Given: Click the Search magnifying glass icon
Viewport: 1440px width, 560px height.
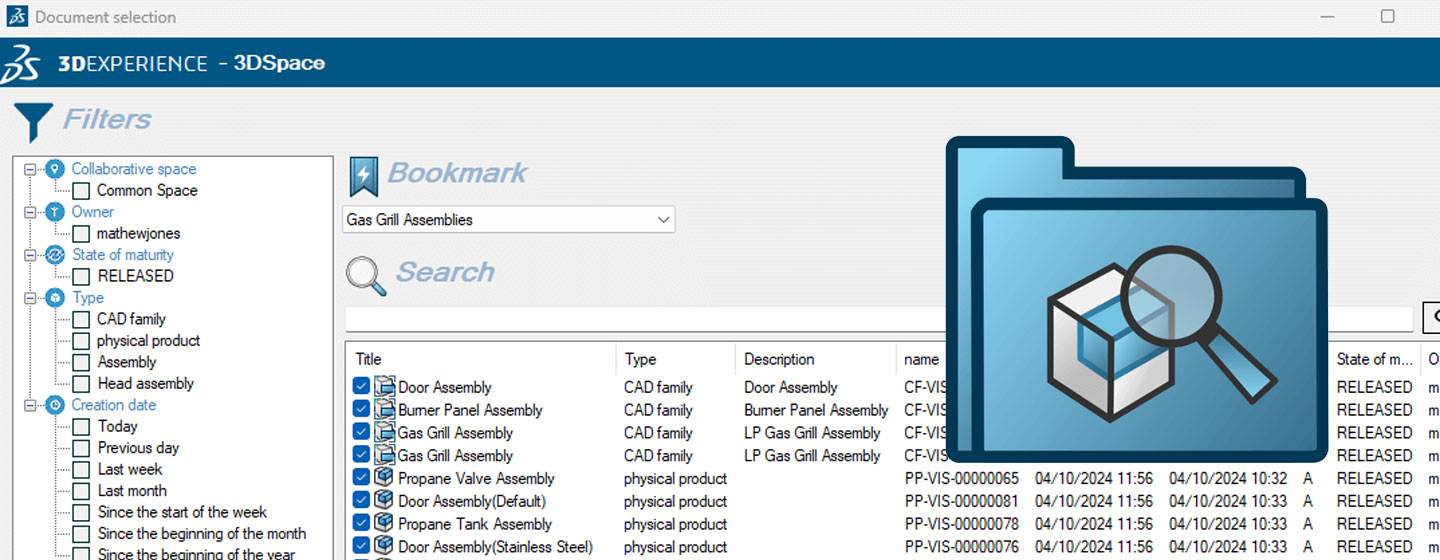Looking at the screenshot, I should click(365, 274).
